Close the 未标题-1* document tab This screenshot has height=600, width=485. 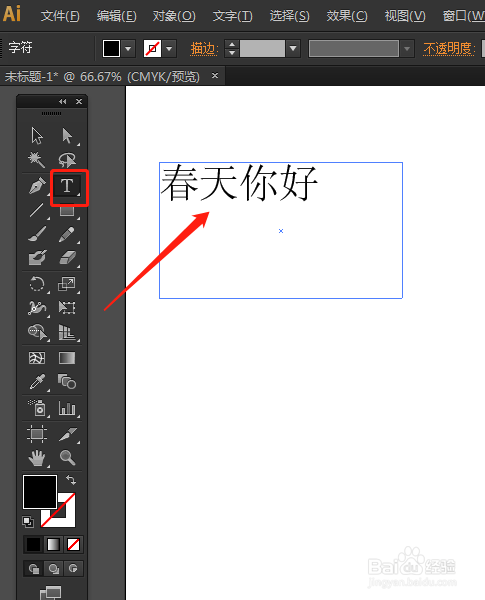215,76
